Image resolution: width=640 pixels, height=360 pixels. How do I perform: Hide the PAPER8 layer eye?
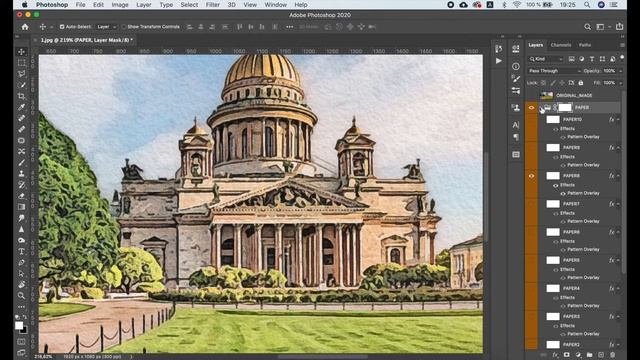click(x=531, y=176)
